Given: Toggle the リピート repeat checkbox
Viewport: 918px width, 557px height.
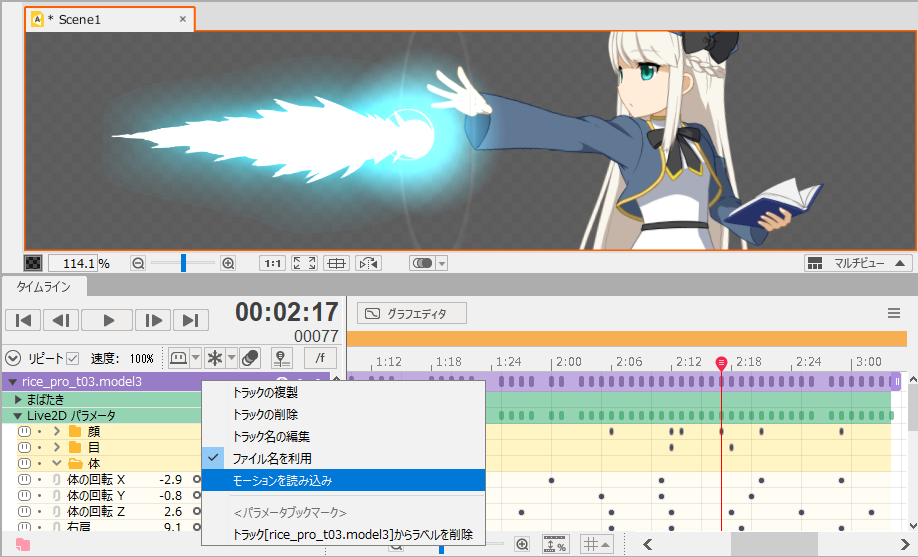Looking at the screenshot, I should pyautogui.click(x=72, y=358).
